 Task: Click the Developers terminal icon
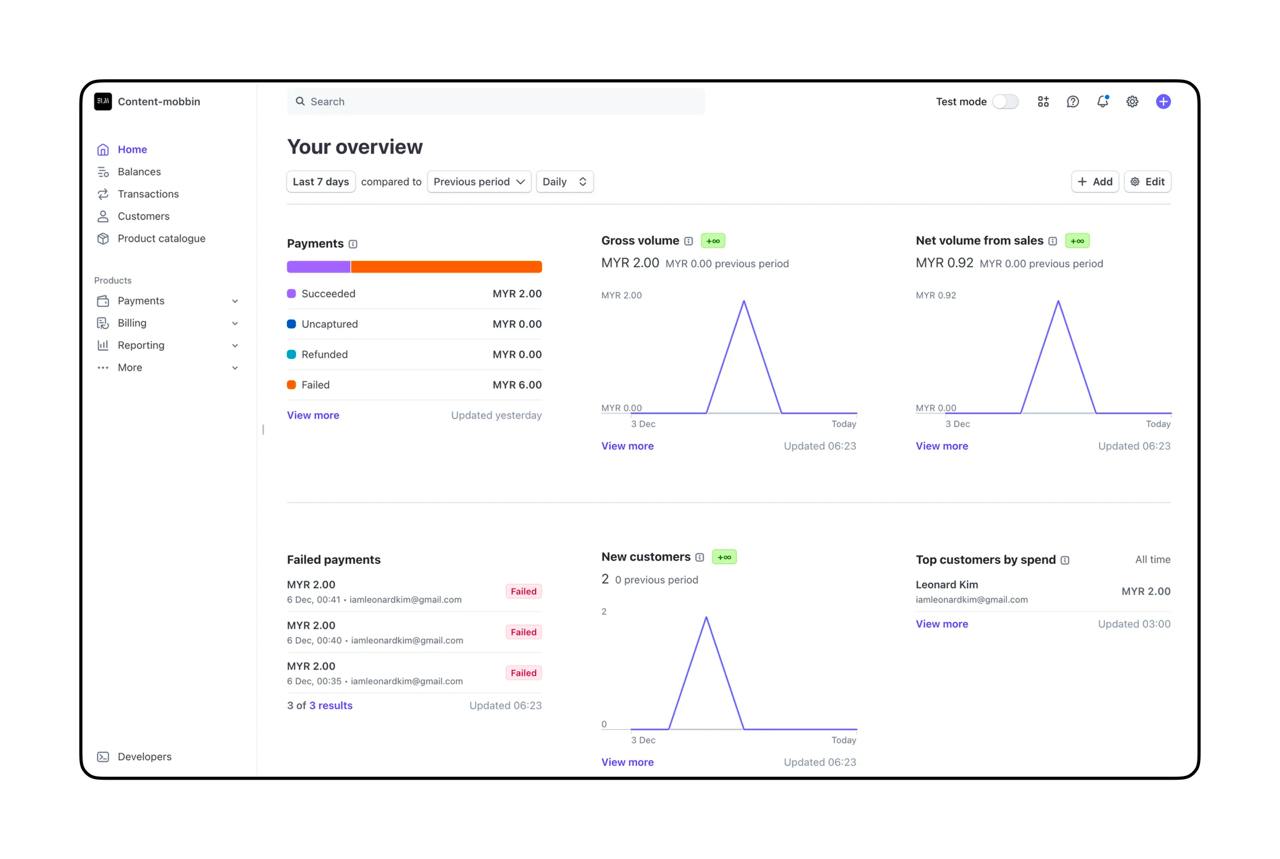pos(103,757)
